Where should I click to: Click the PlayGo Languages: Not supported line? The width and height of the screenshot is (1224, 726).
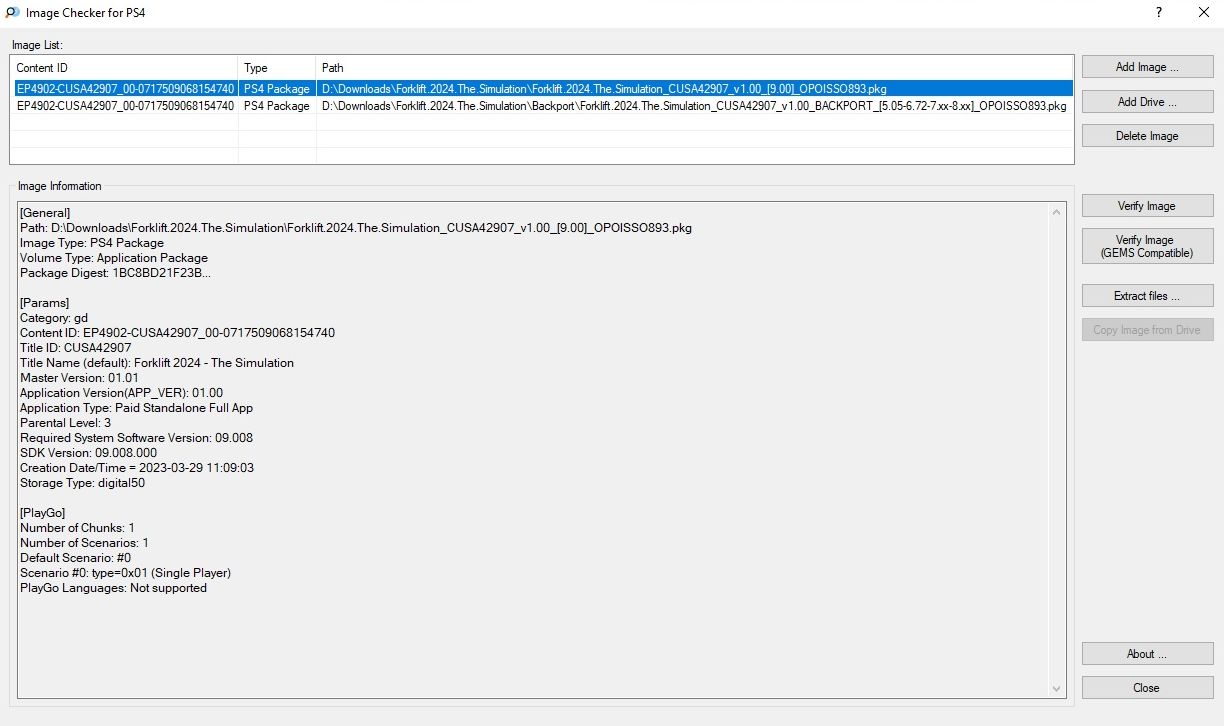[x=114, y=588]
